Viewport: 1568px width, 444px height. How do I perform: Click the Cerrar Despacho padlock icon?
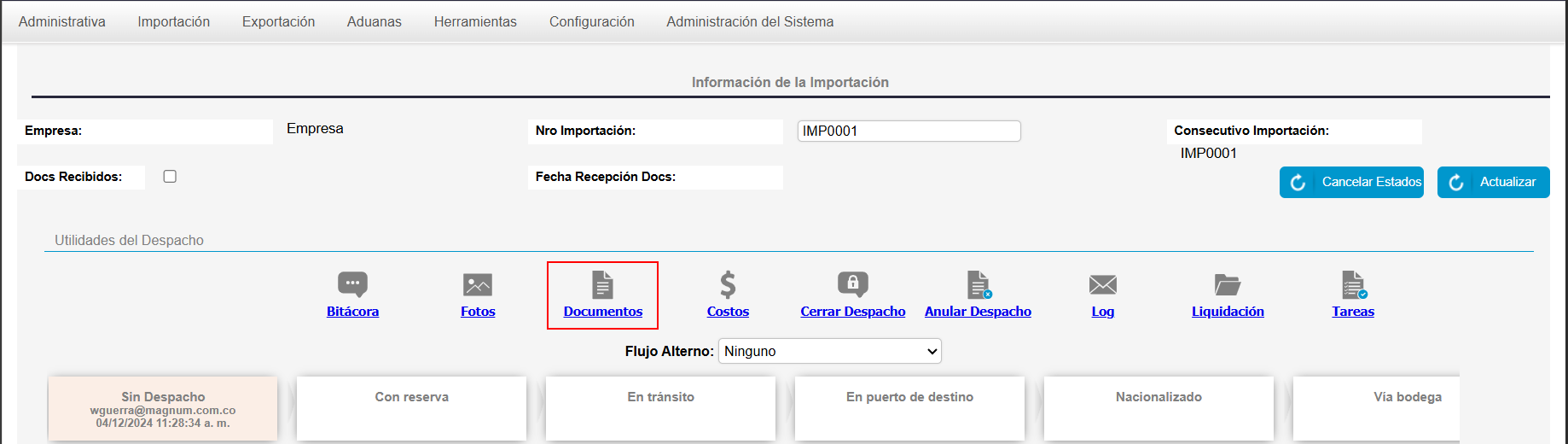click(852, 284)
